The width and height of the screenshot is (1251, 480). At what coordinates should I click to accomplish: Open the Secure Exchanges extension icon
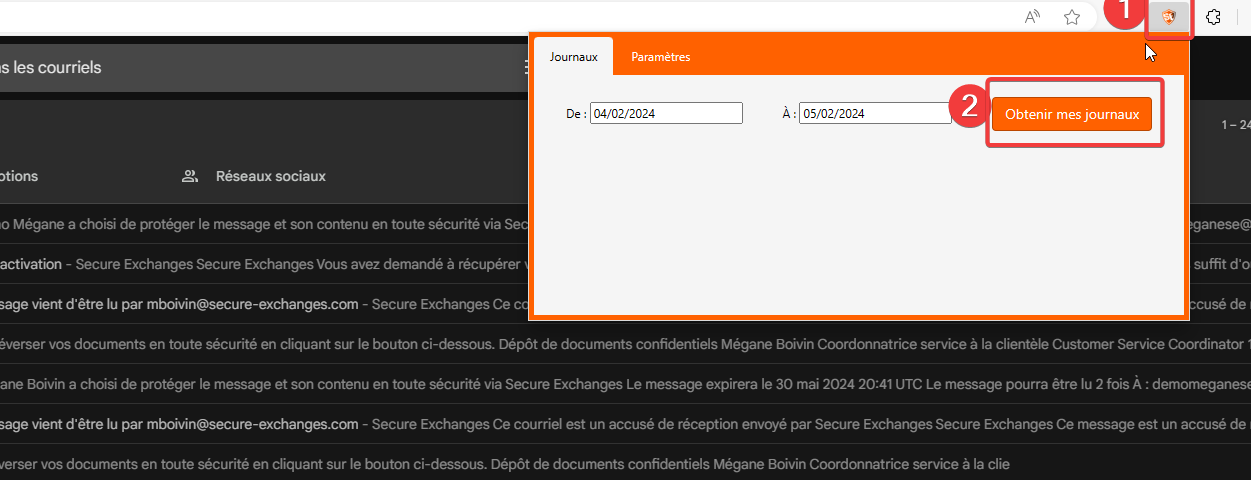coord(1168,17)
